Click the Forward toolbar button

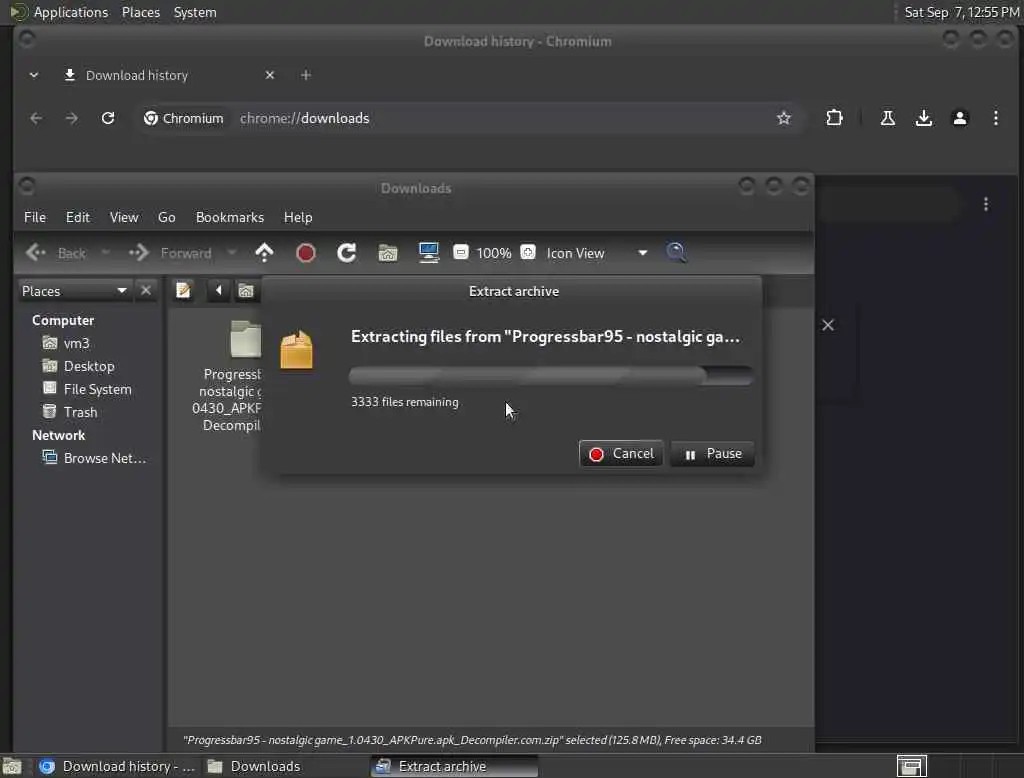click(170, 253)
